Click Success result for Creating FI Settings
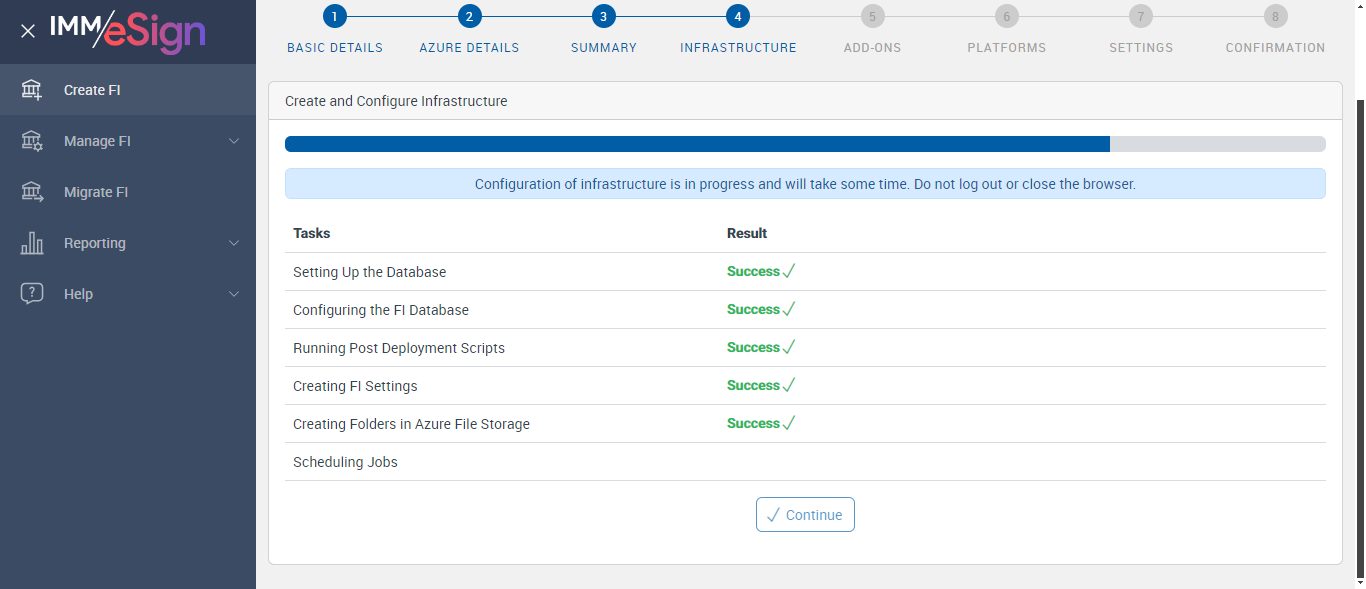1366x589 pixels. pos(761,386)
